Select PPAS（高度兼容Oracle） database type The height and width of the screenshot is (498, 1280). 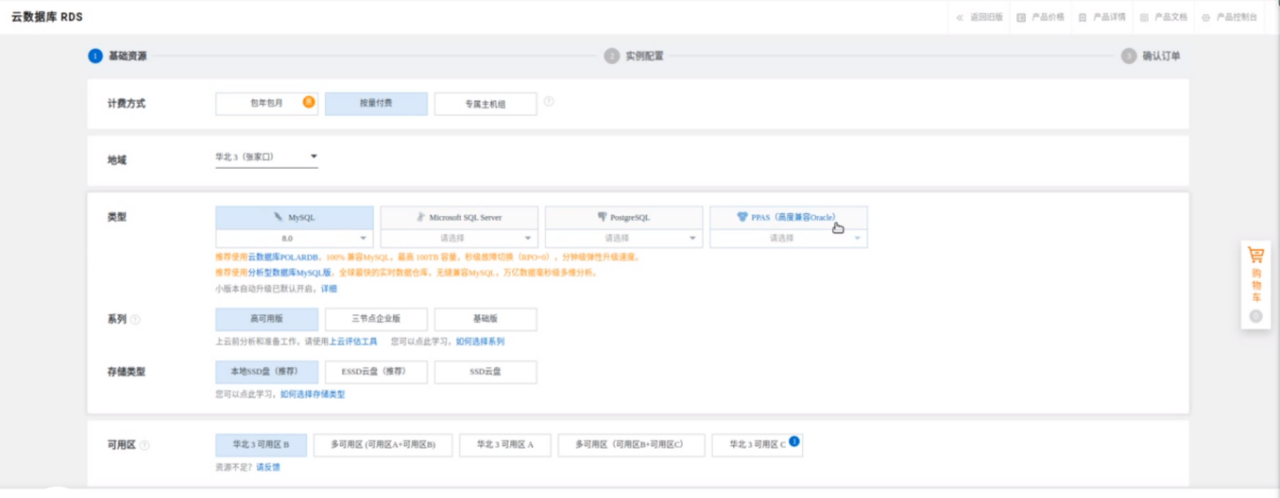(x=788, y=217)
